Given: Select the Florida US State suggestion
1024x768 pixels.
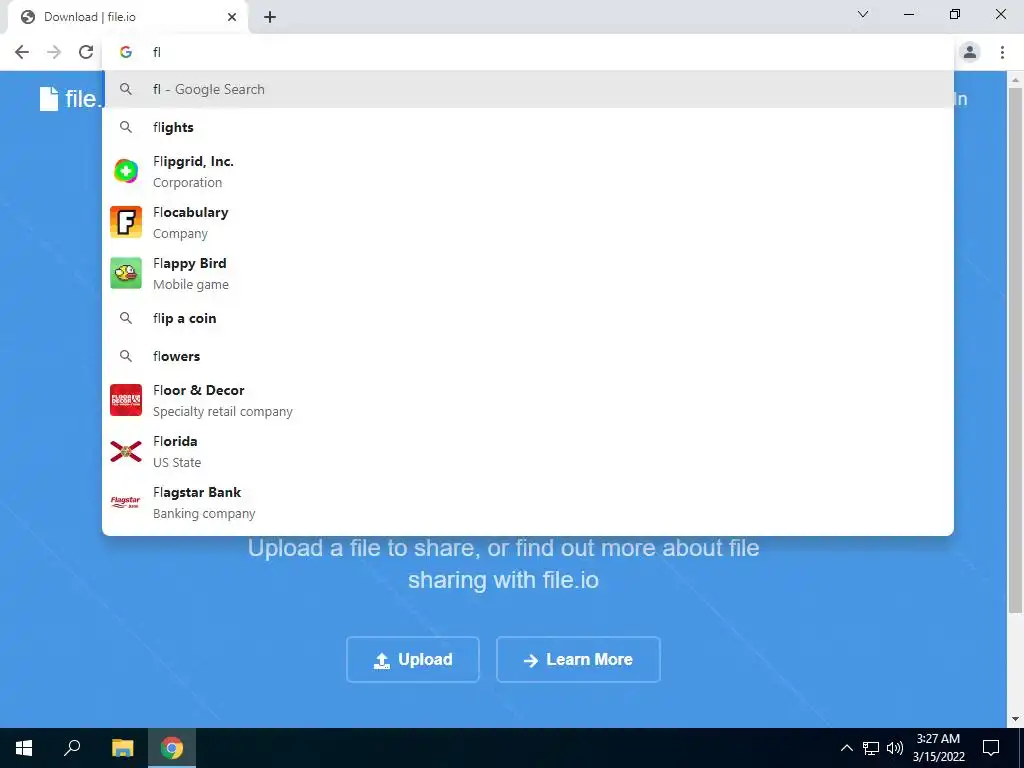Looking at the screenshot, I should coord(528,451).
